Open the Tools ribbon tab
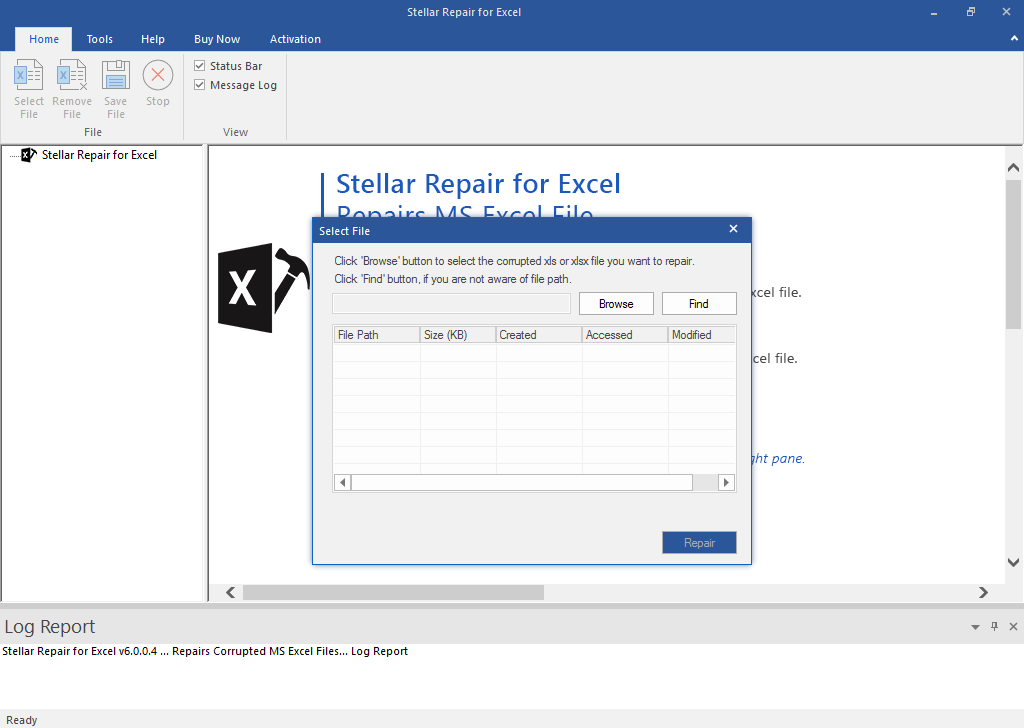Screen dimensions: 1024x728 click(99, 39)
